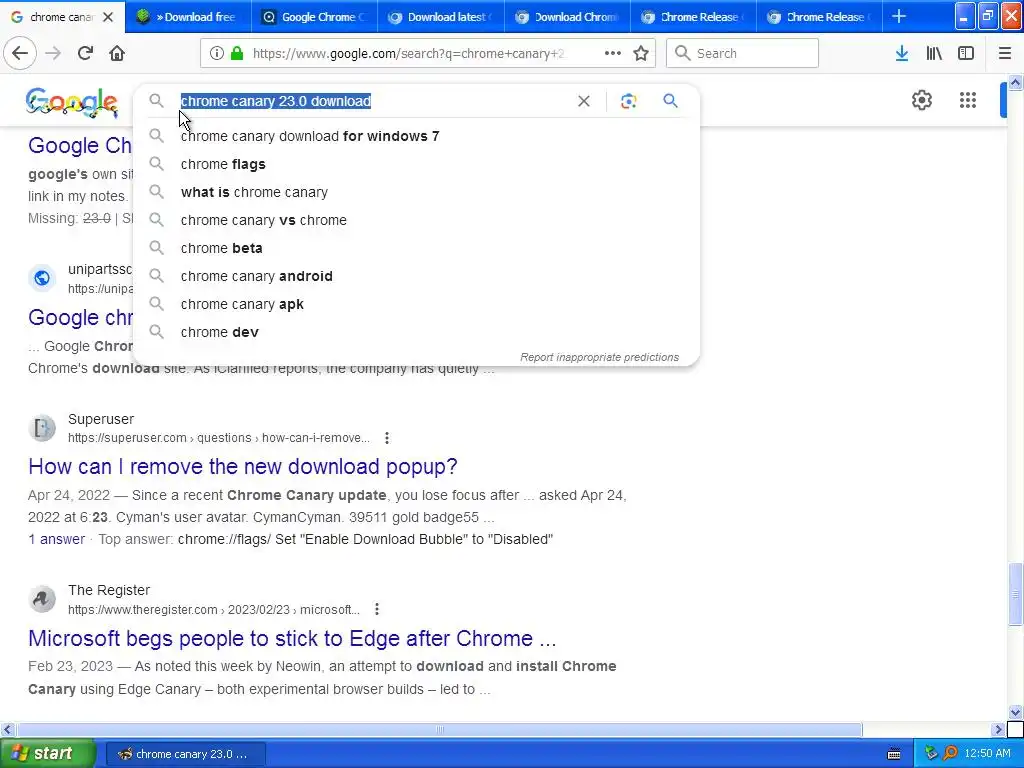Open the Windows start menu

[48, 754]
